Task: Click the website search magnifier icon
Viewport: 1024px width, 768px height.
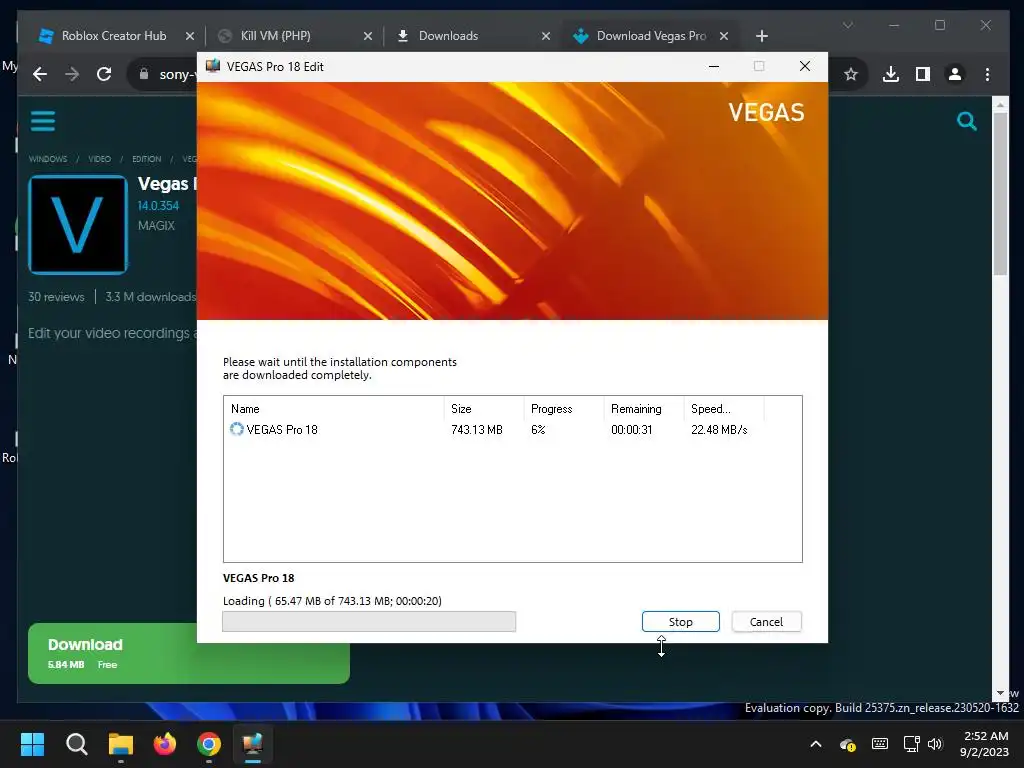Action: point(967,121)
